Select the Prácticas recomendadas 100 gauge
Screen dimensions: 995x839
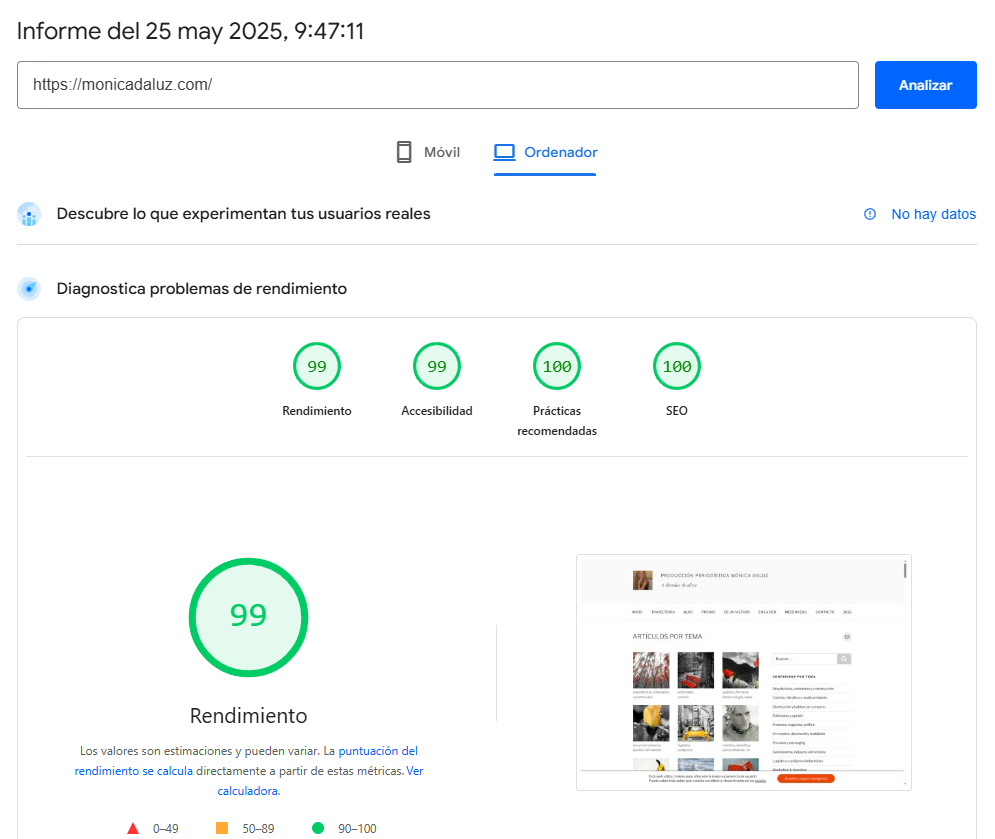tap(557, 366)
